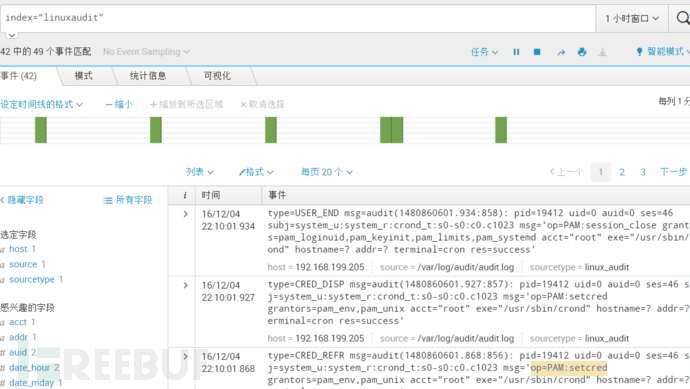Open 每页 20 个 dropdown

[327, 172]
